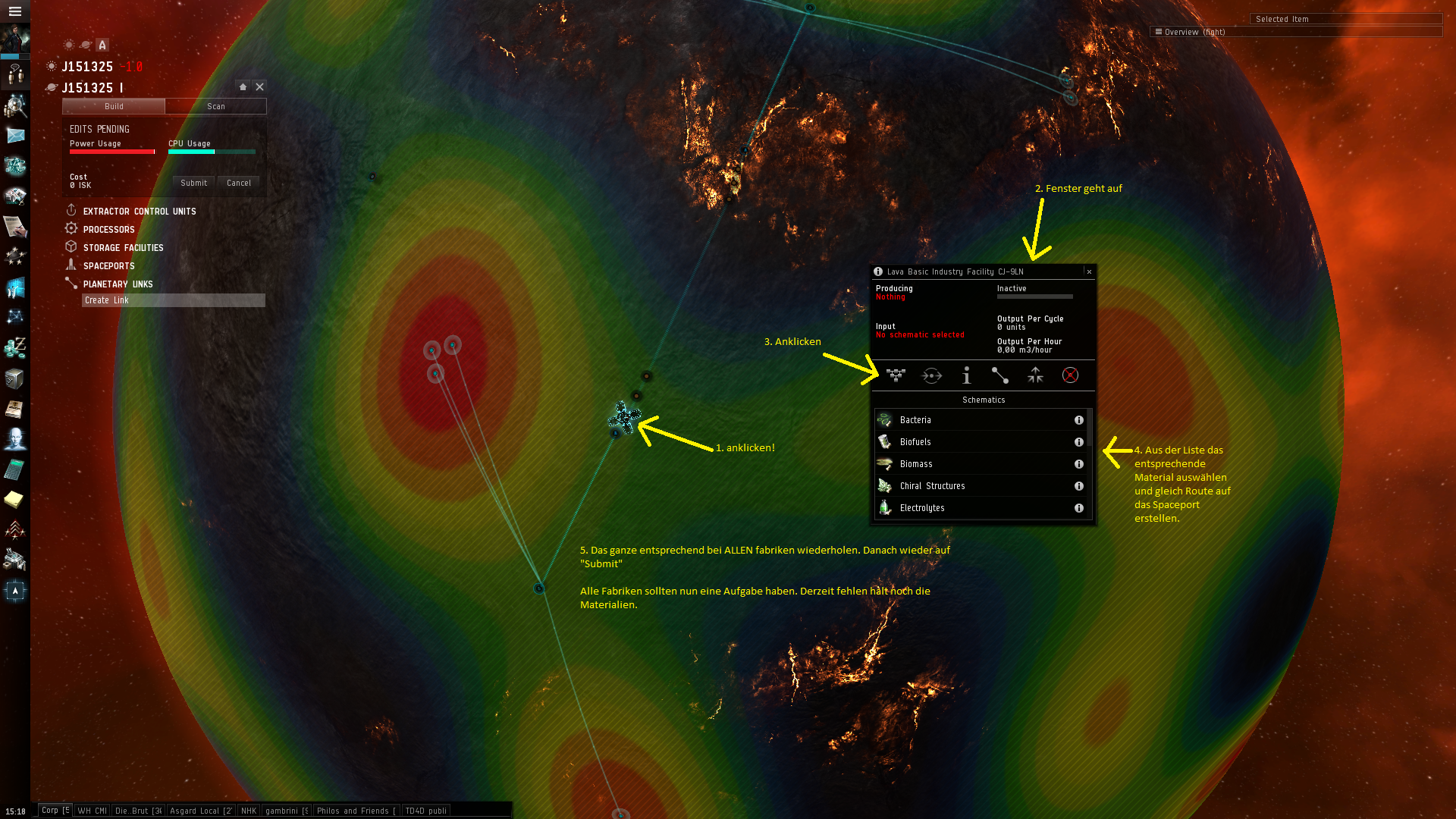Open the Inventory cargo icon
This screenshot has width=1456, height=819.
point(15,560)
